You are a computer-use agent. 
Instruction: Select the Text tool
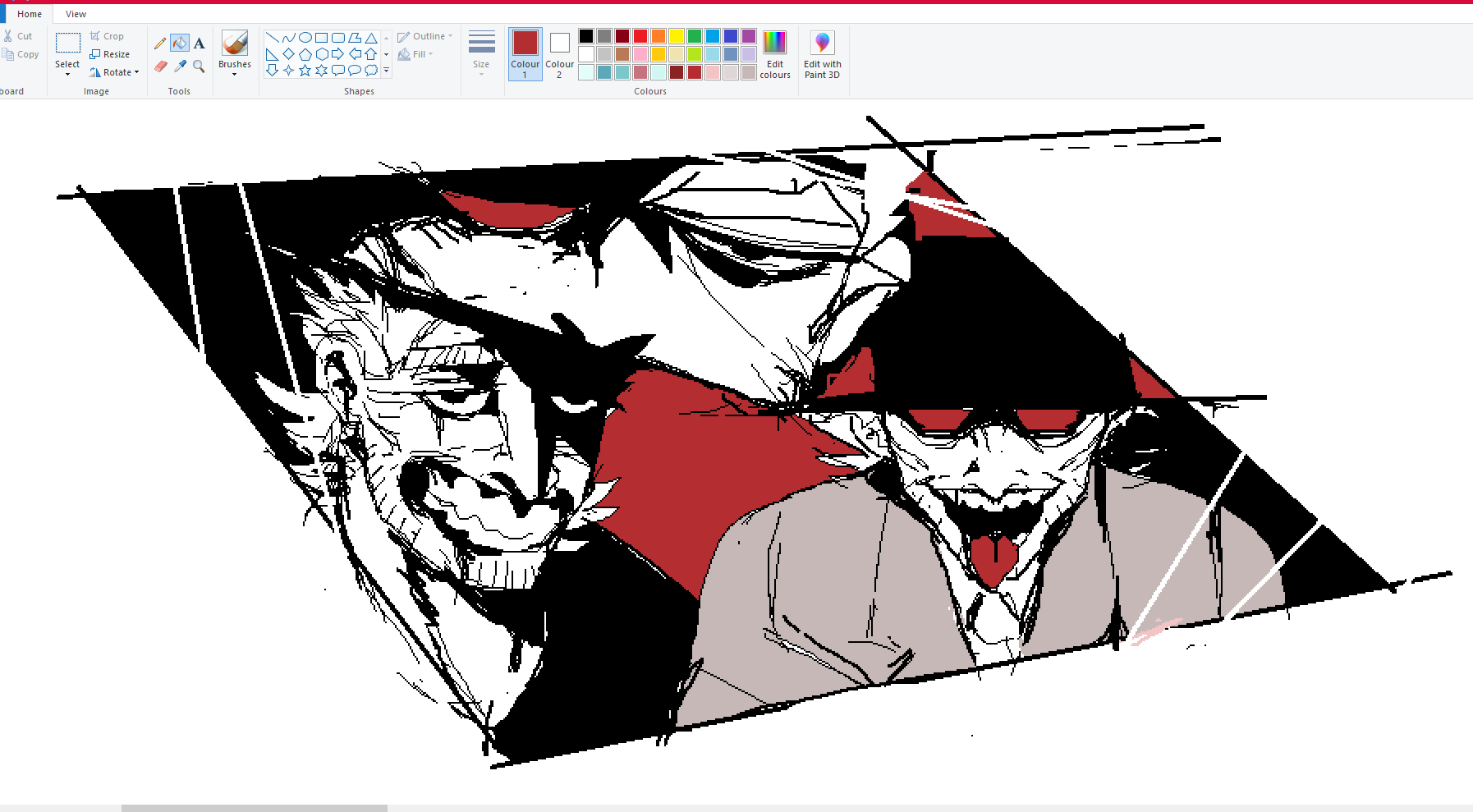[x=199, y=43]
